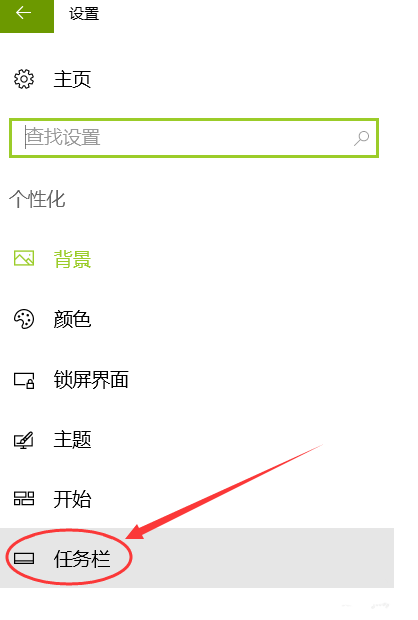Click the 设置 window title text
The image size is (418, 620).
84,14
